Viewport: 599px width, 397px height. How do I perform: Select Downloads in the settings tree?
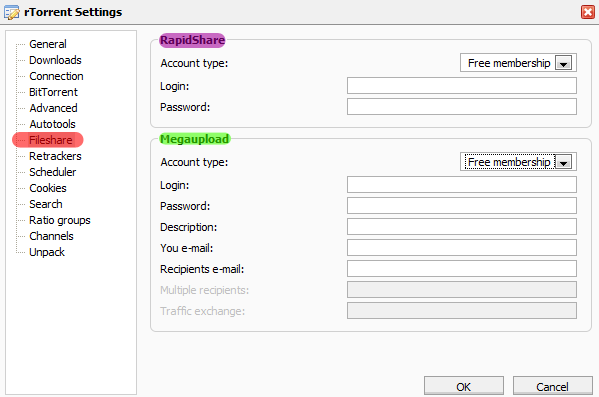tap(55, 60)
